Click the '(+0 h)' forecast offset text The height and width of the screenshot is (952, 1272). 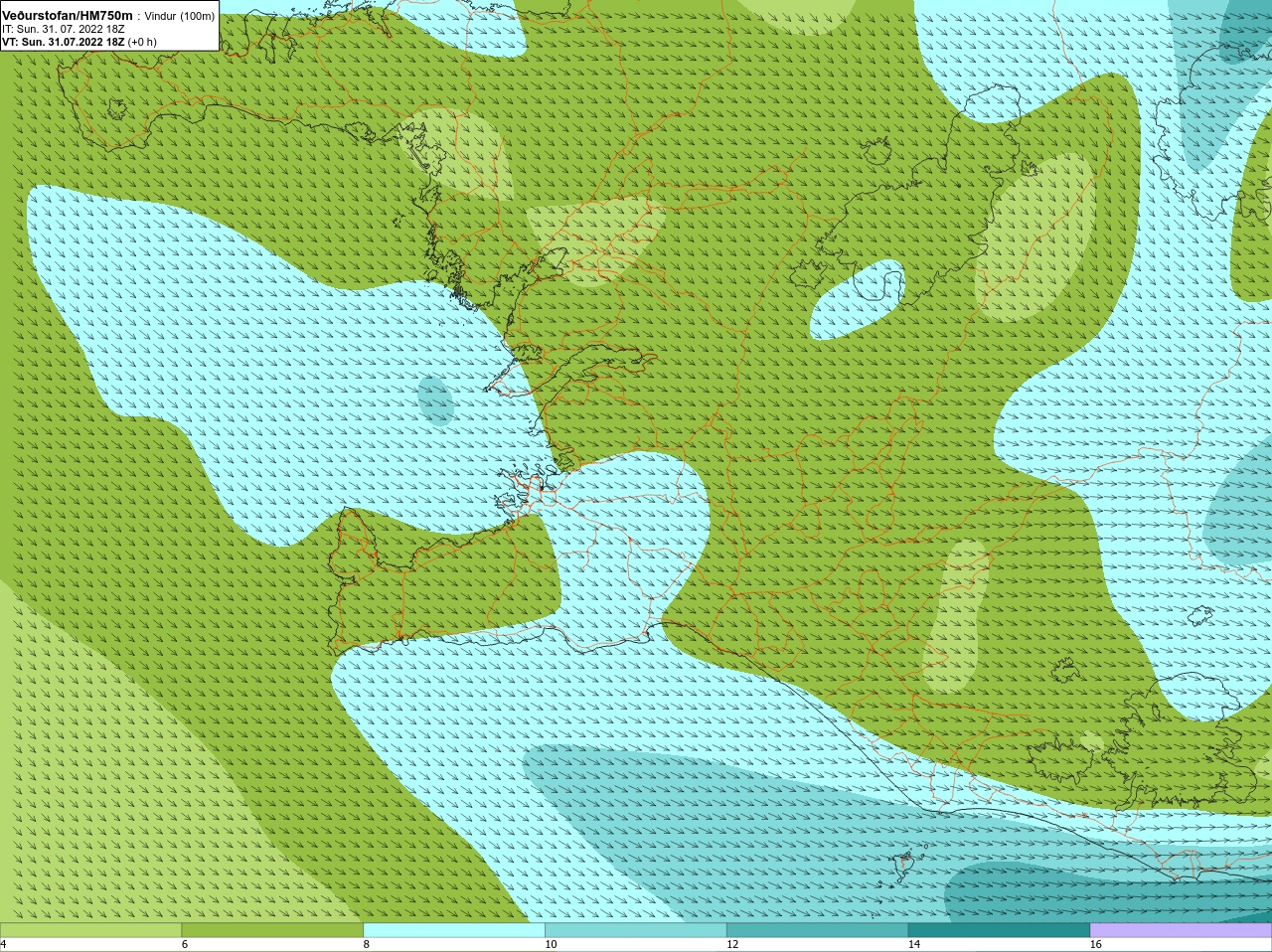point(143,42)
